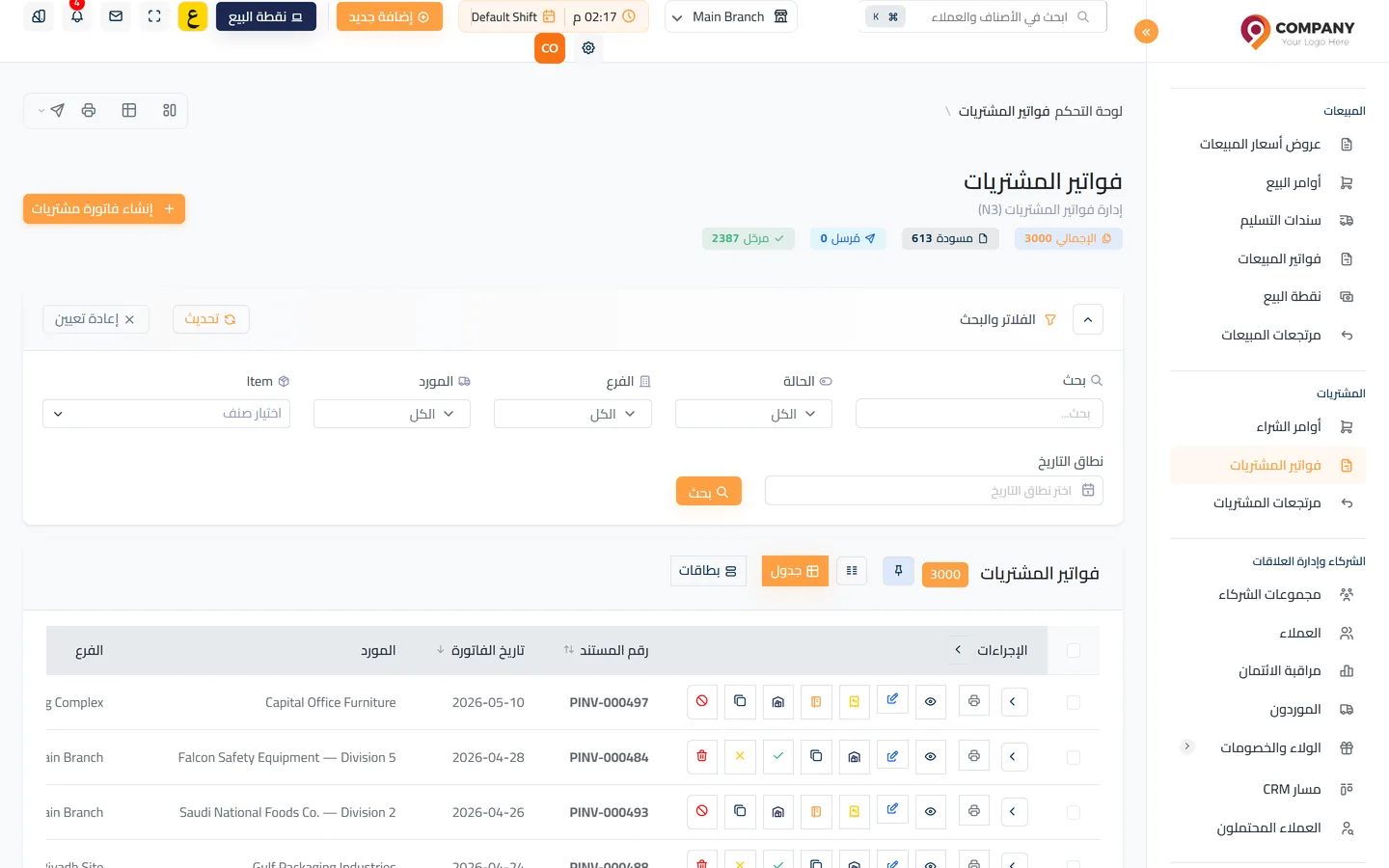The image size is (1389, 868).
Task: Click the table layout icon in the page toolbar
Action: 129,111
